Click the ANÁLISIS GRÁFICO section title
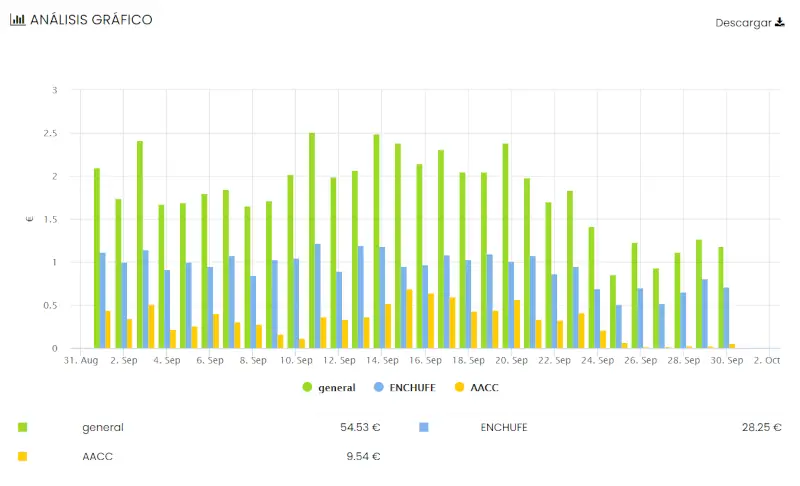The height and width of the screenshot is (486, 800). click(x=91, y=20)
